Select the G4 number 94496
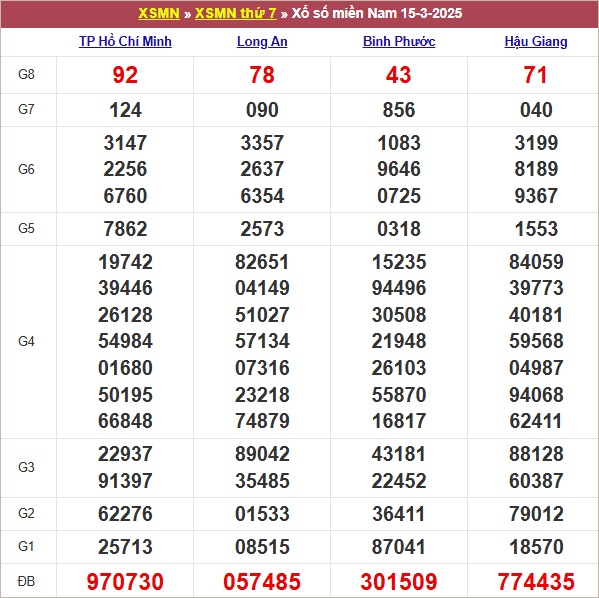Screen dimensions: 599x598 point(399,288)
